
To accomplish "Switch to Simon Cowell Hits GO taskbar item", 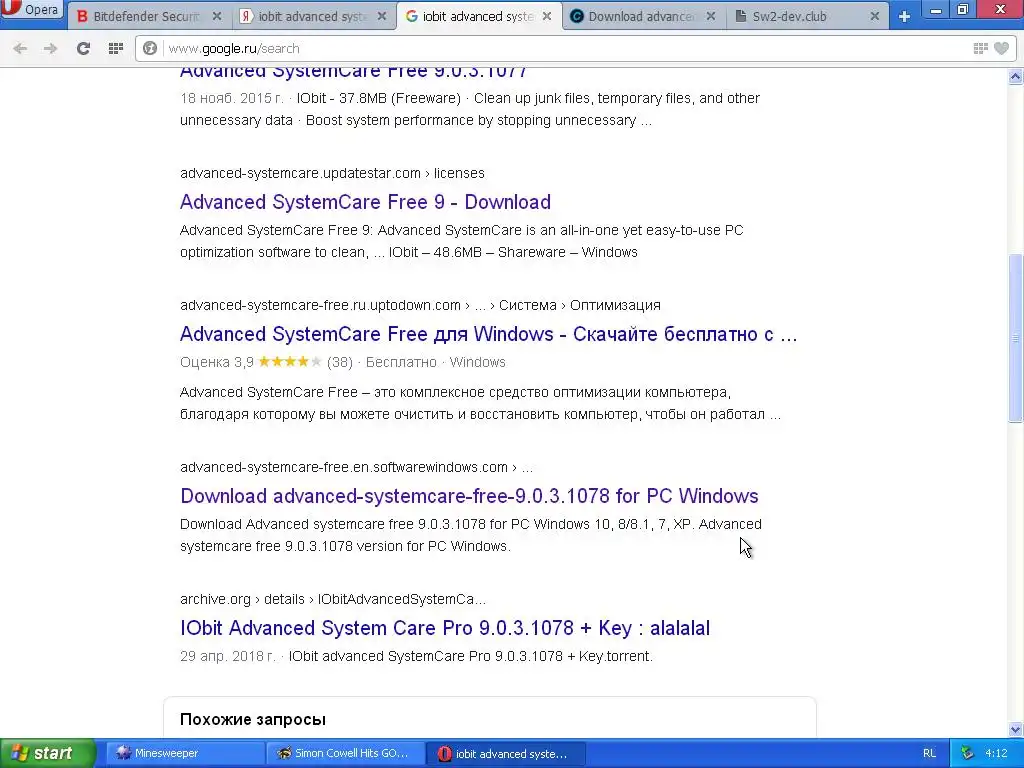I will [345, 753].
